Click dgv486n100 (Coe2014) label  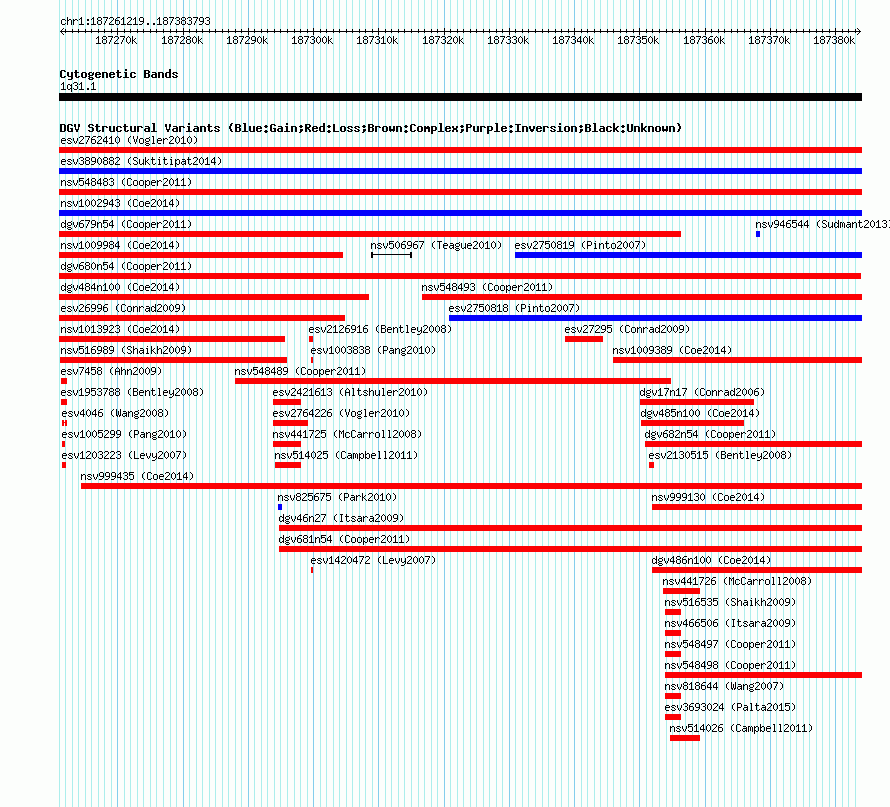(x=711, y=560)
